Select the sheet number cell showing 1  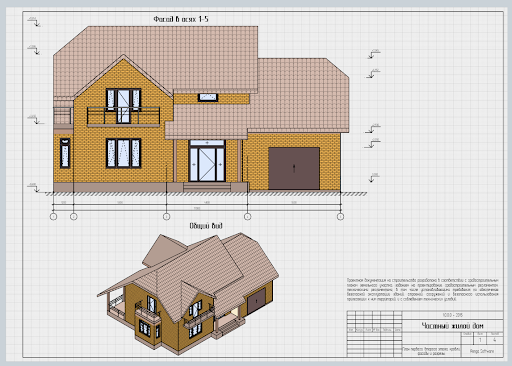[480, 340]
